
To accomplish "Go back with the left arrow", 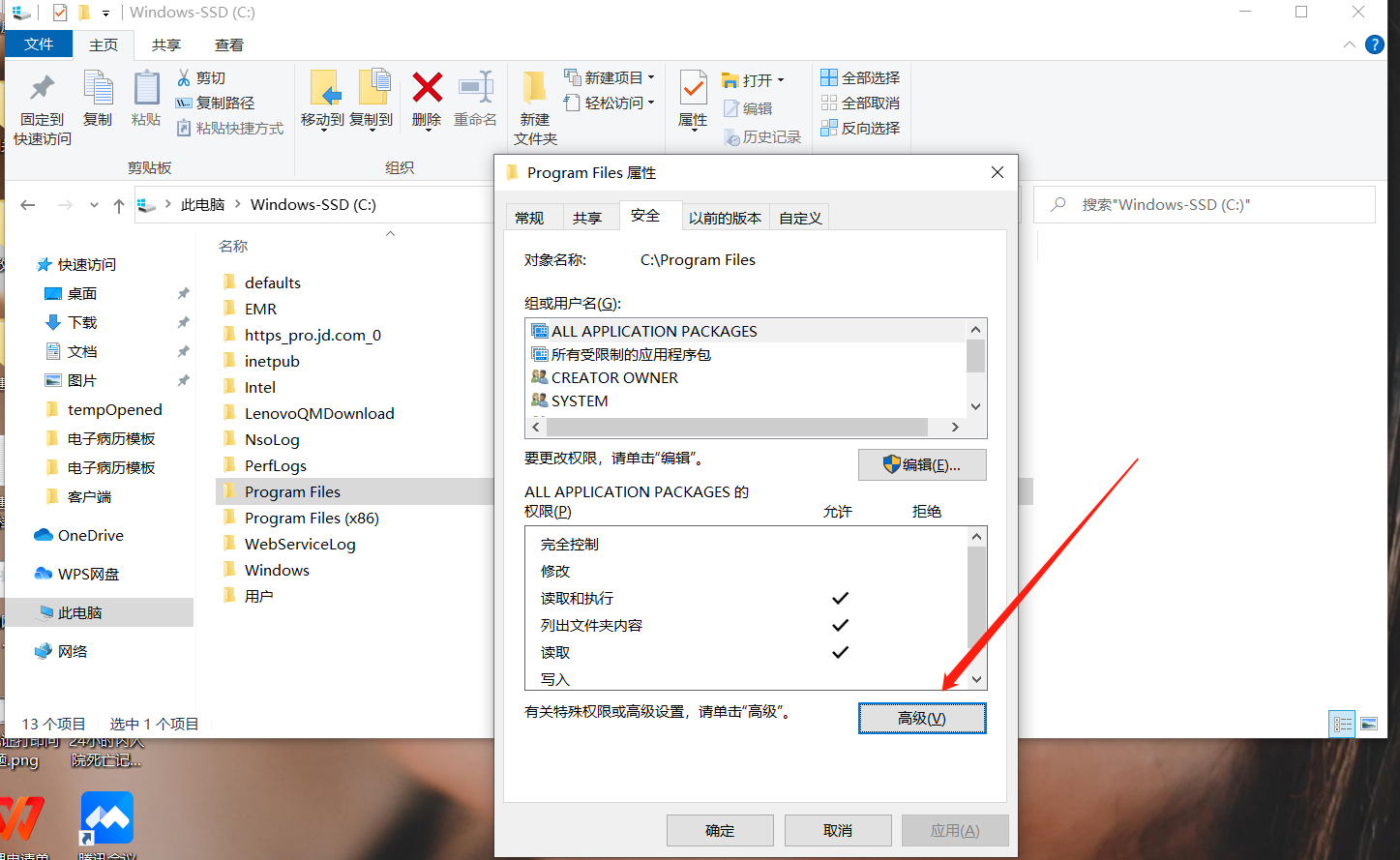I will (x=28, y=205).
